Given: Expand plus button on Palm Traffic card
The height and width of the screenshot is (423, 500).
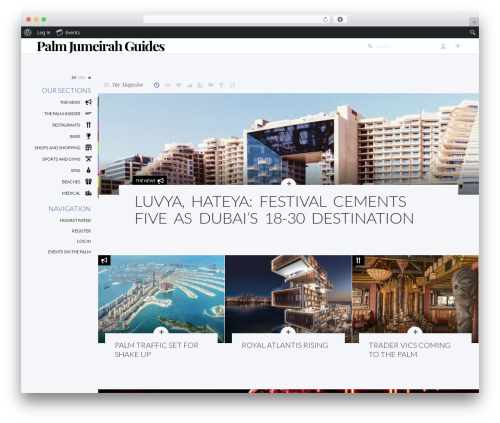Looking at the screenshot, I should tap(161, 332).
